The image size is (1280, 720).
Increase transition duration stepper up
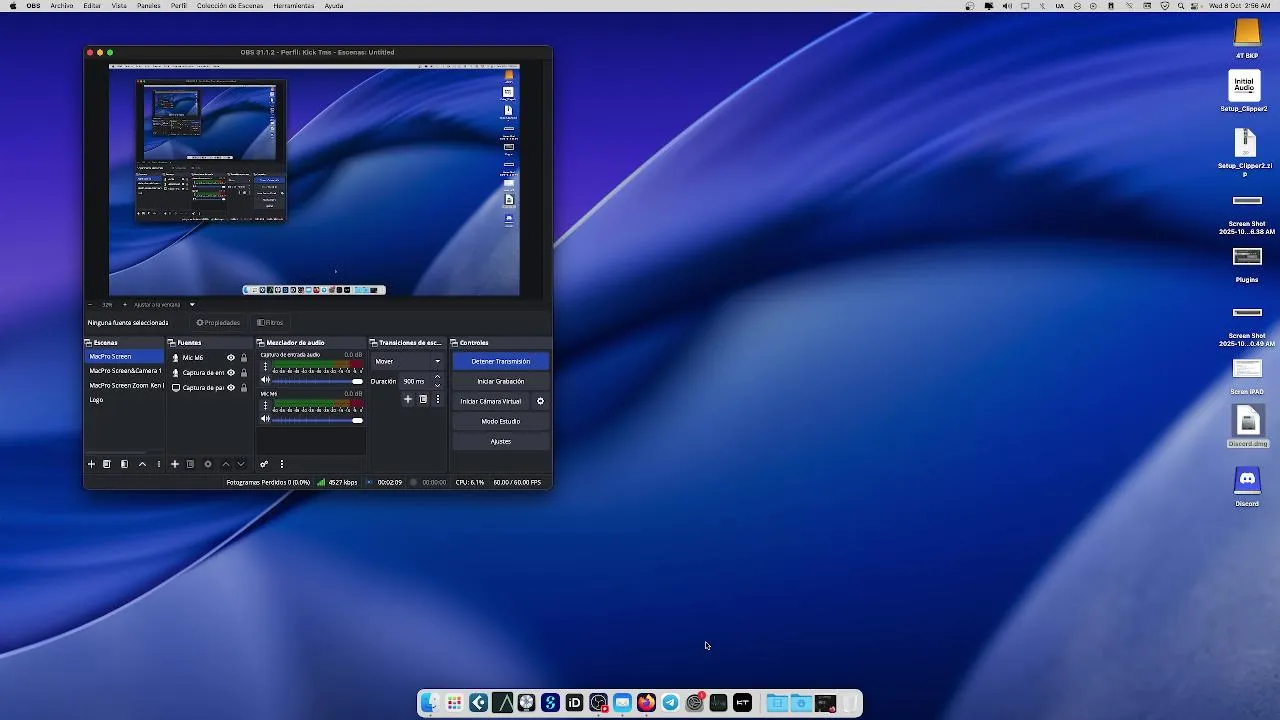click(437, 377)
